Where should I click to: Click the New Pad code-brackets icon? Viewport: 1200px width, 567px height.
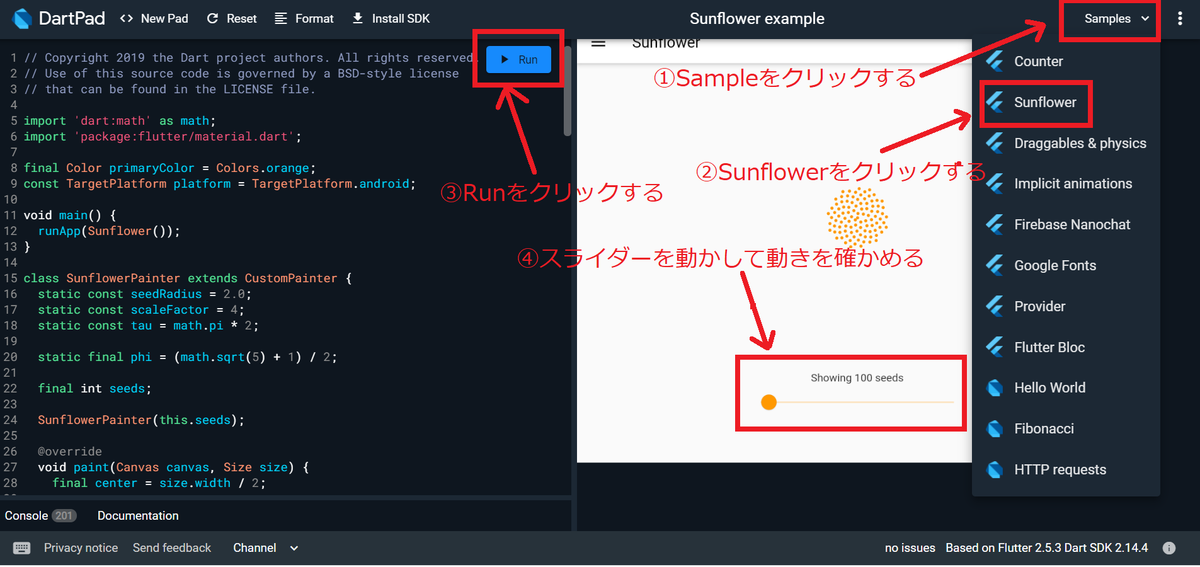click(126, 19)
